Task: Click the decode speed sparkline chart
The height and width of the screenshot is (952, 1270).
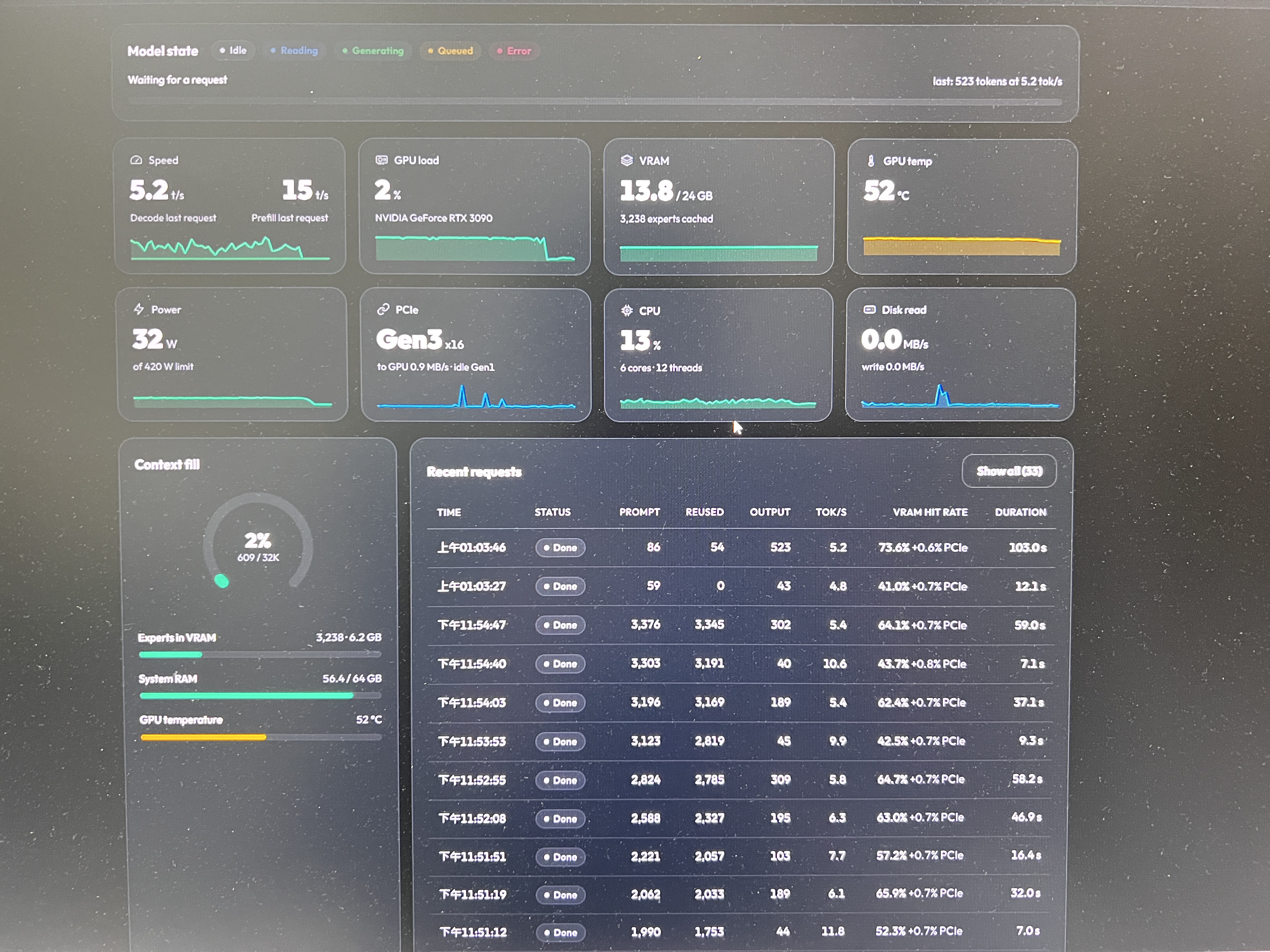Action: (x=230, y=247)
